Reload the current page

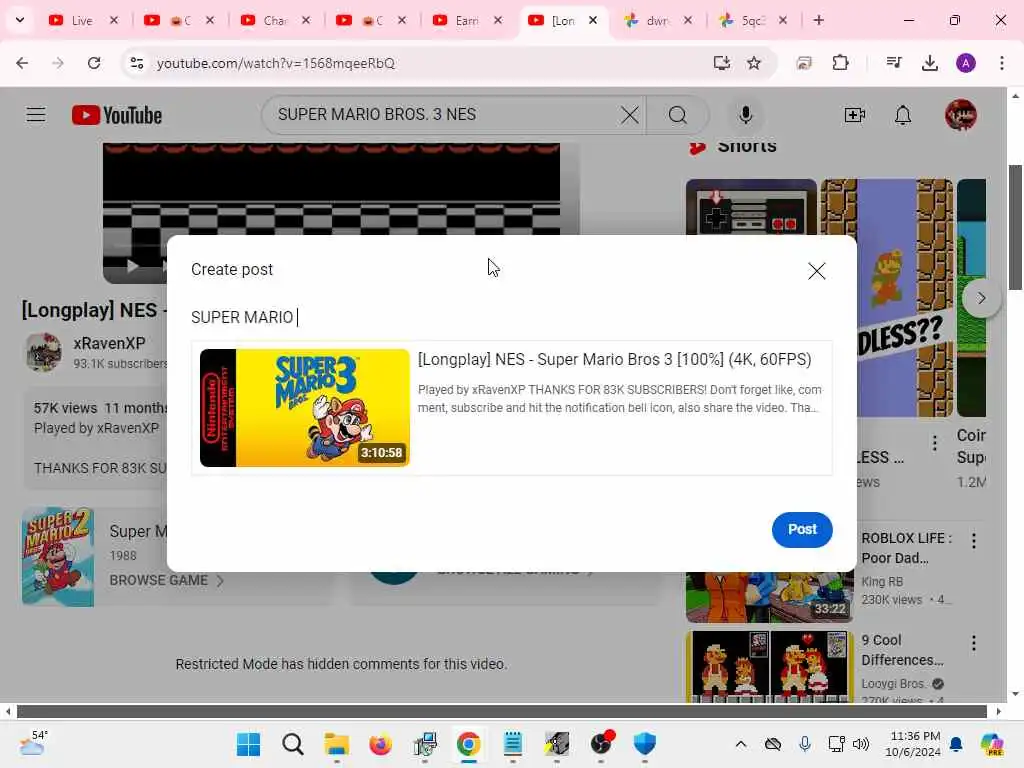click(94, 63)
